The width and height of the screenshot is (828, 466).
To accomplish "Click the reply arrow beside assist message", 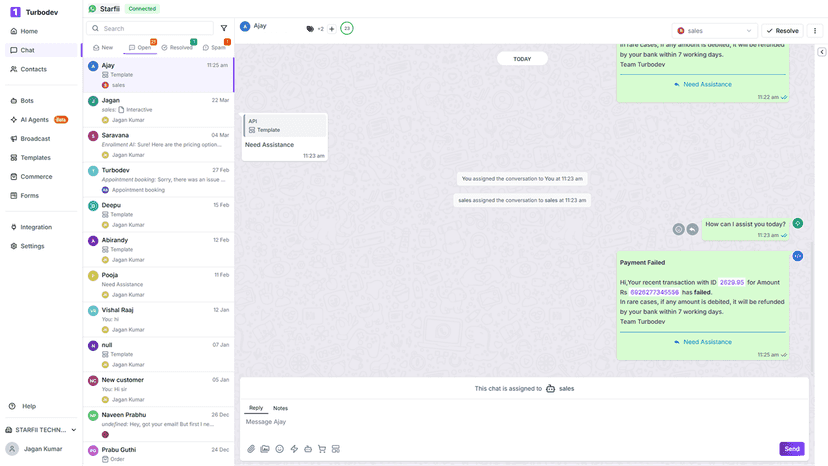I will (692, 229).
